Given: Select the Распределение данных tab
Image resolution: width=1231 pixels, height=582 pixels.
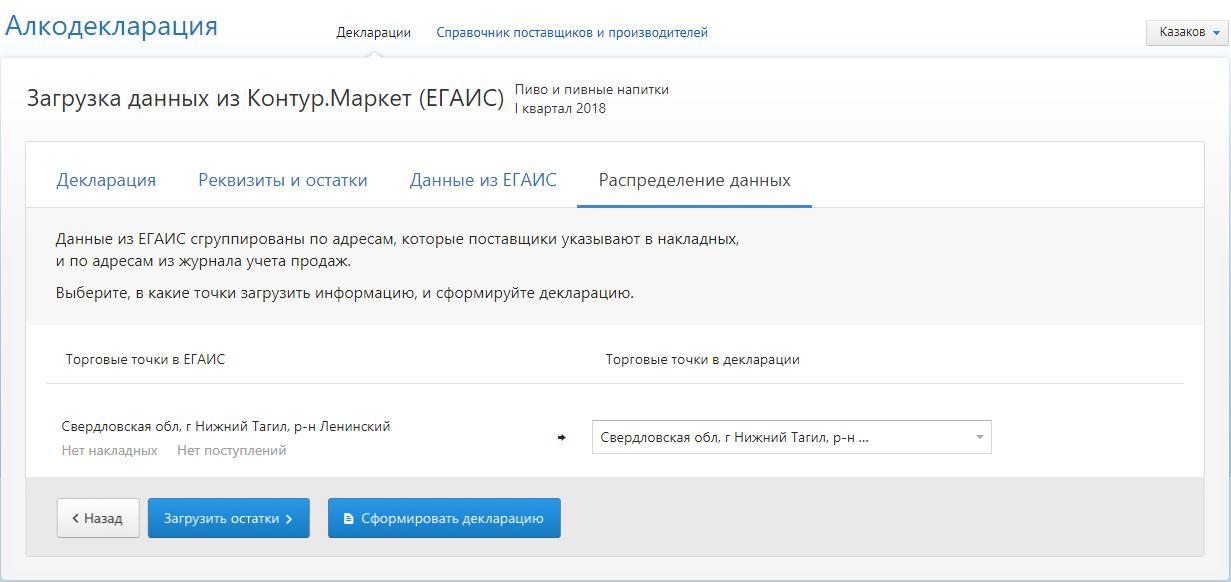Looking at the screenshot, I should pyautogui.click(x=694, y=180).
